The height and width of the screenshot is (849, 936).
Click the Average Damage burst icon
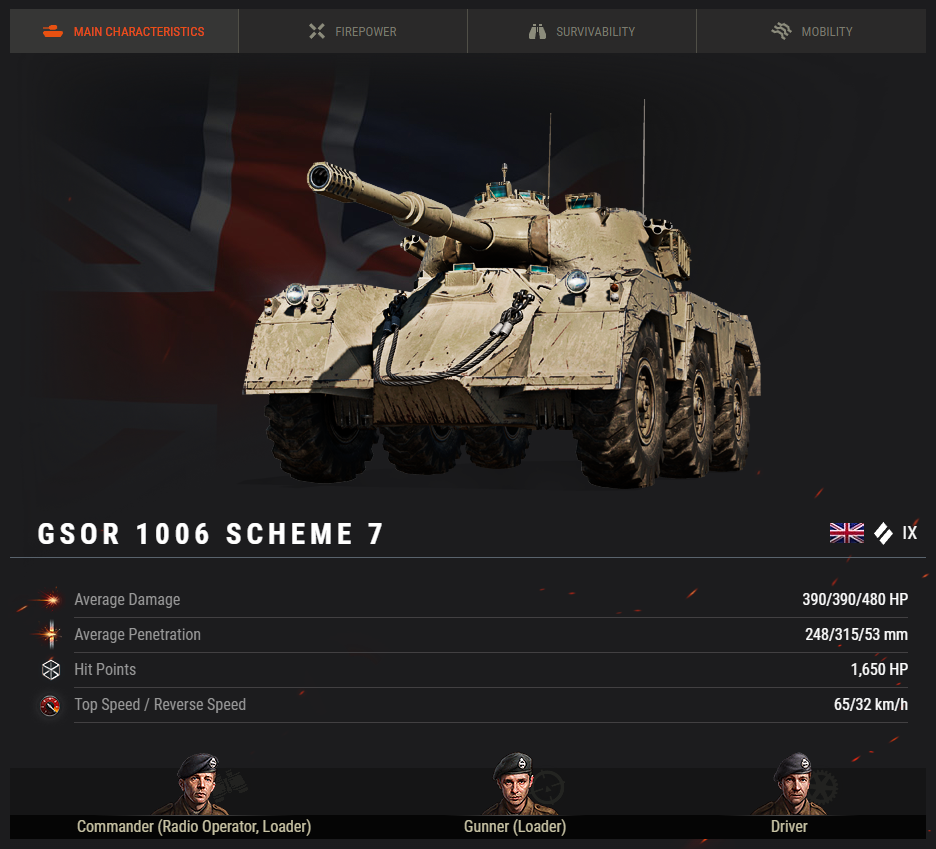[x=50, y=599]
